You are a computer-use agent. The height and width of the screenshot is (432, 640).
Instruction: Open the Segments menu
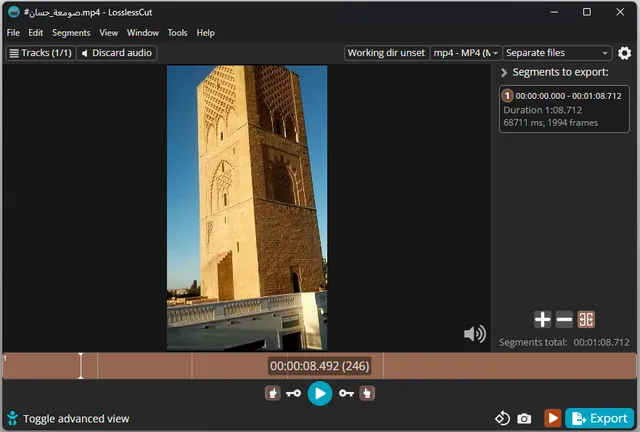pyautogui.click(x=71, y=33)
